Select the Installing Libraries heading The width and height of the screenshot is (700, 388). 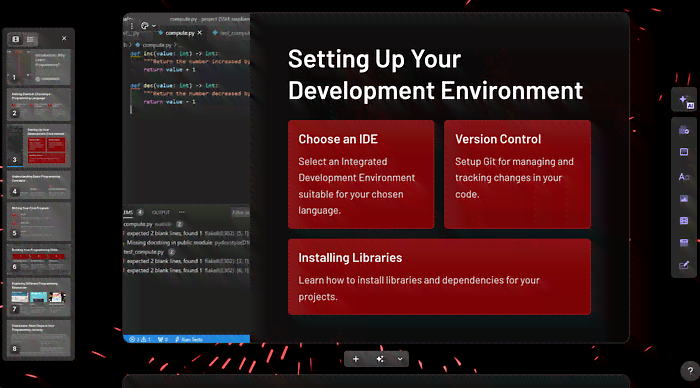350,258
